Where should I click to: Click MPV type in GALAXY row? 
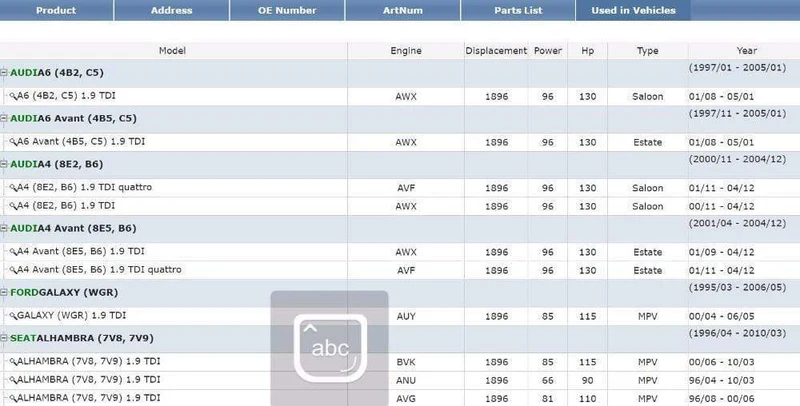[647, 316]
